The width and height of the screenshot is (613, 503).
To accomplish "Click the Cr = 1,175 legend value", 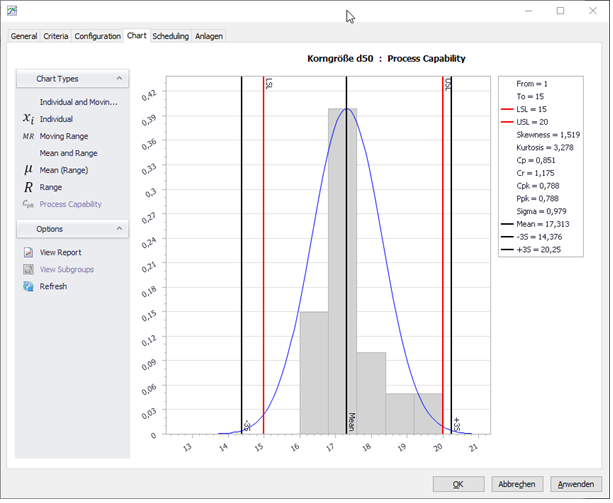I will pos(535,174).
